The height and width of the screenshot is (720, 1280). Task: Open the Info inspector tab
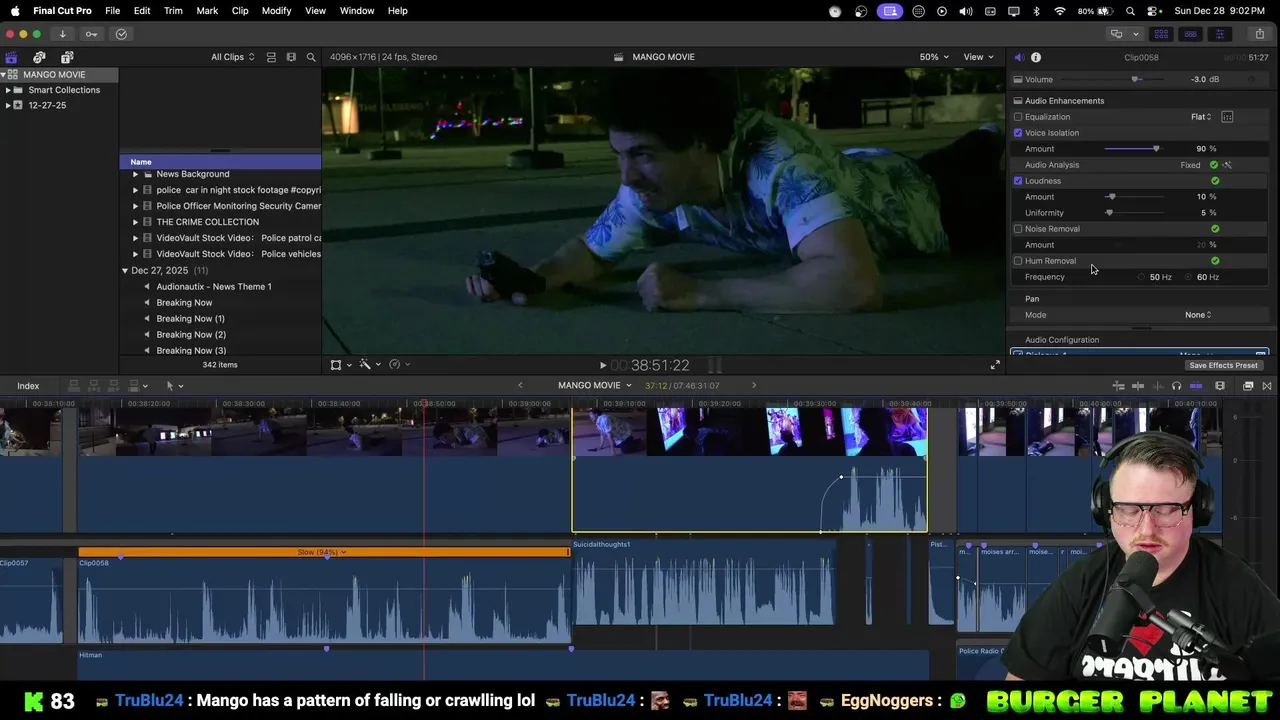1036,57
